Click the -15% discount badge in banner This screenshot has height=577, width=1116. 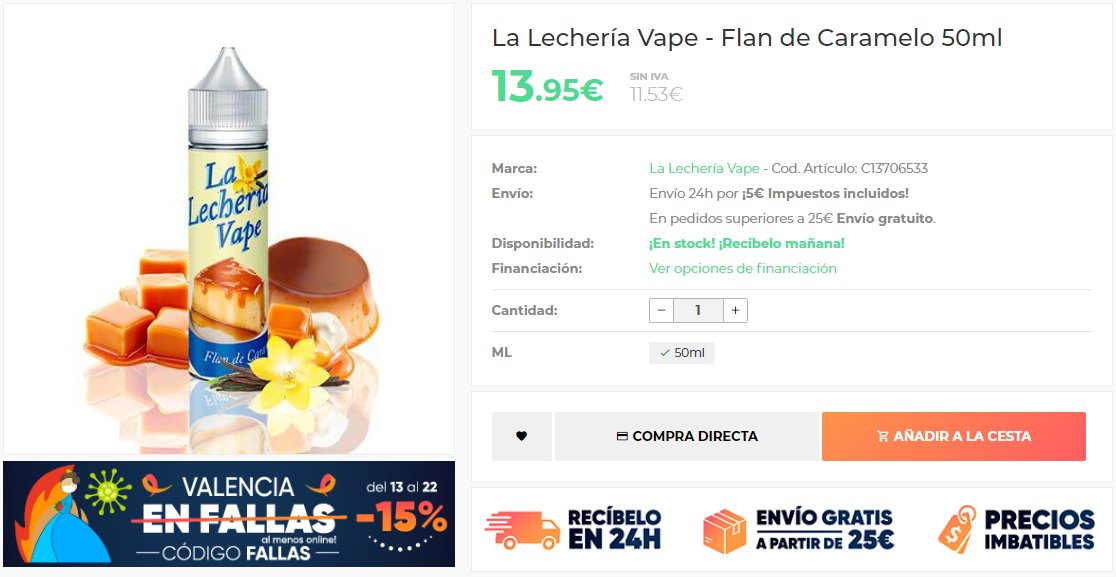coord(402,518)
